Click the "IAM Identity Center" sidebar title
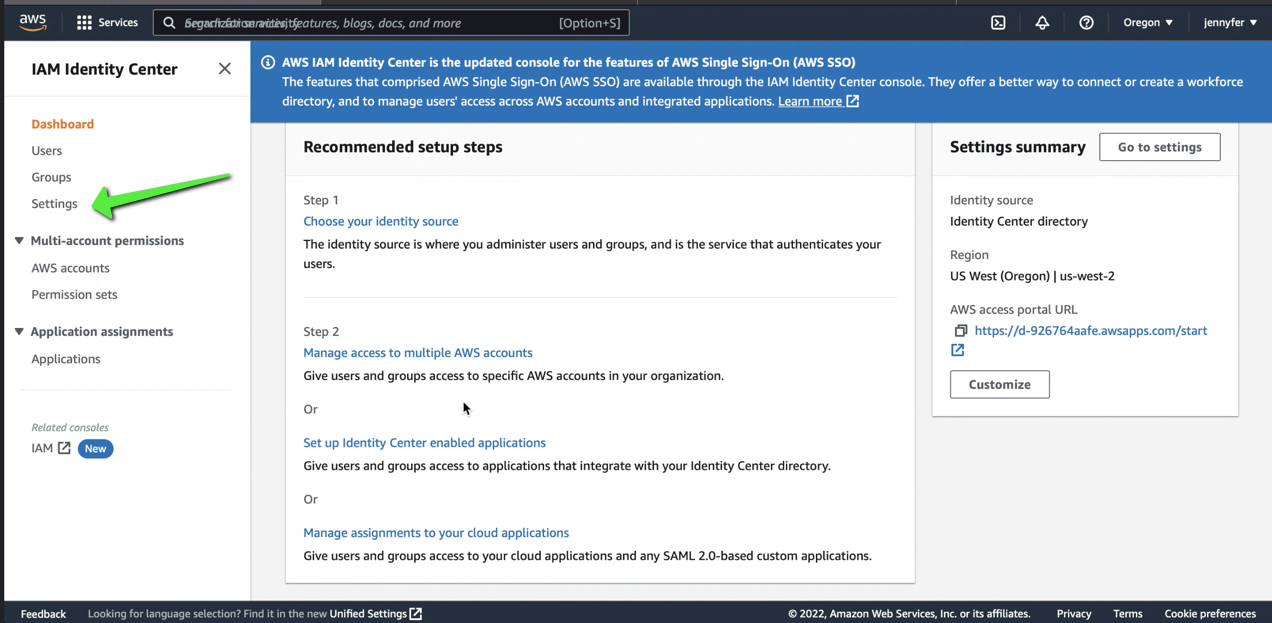1272x623 pixels. pyautogui.click(x=104, y=69)
